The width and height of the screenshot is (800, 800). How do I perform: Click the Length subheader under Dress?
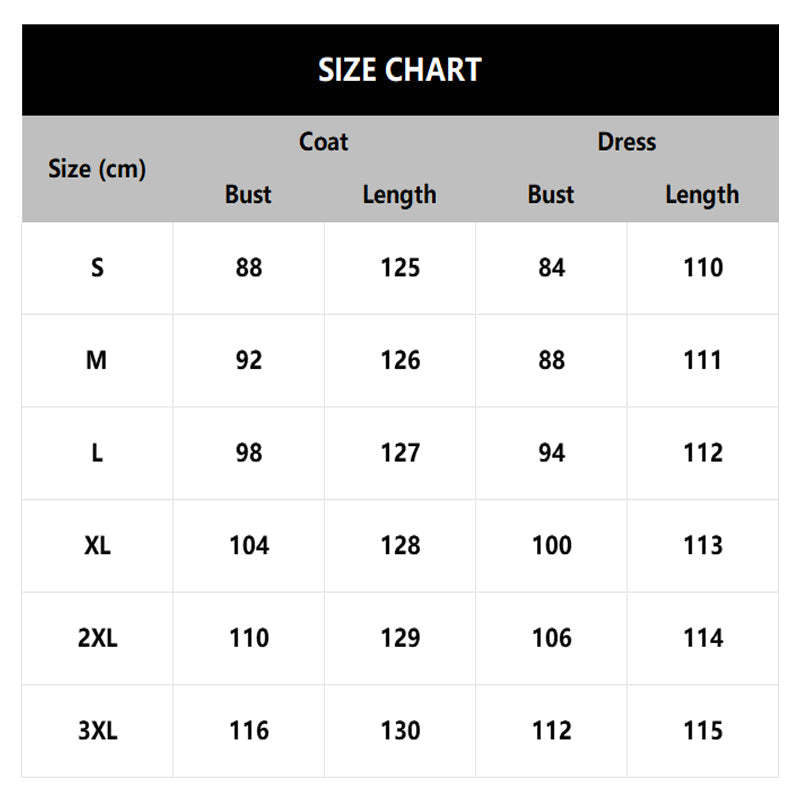click(x=702, y=194)
